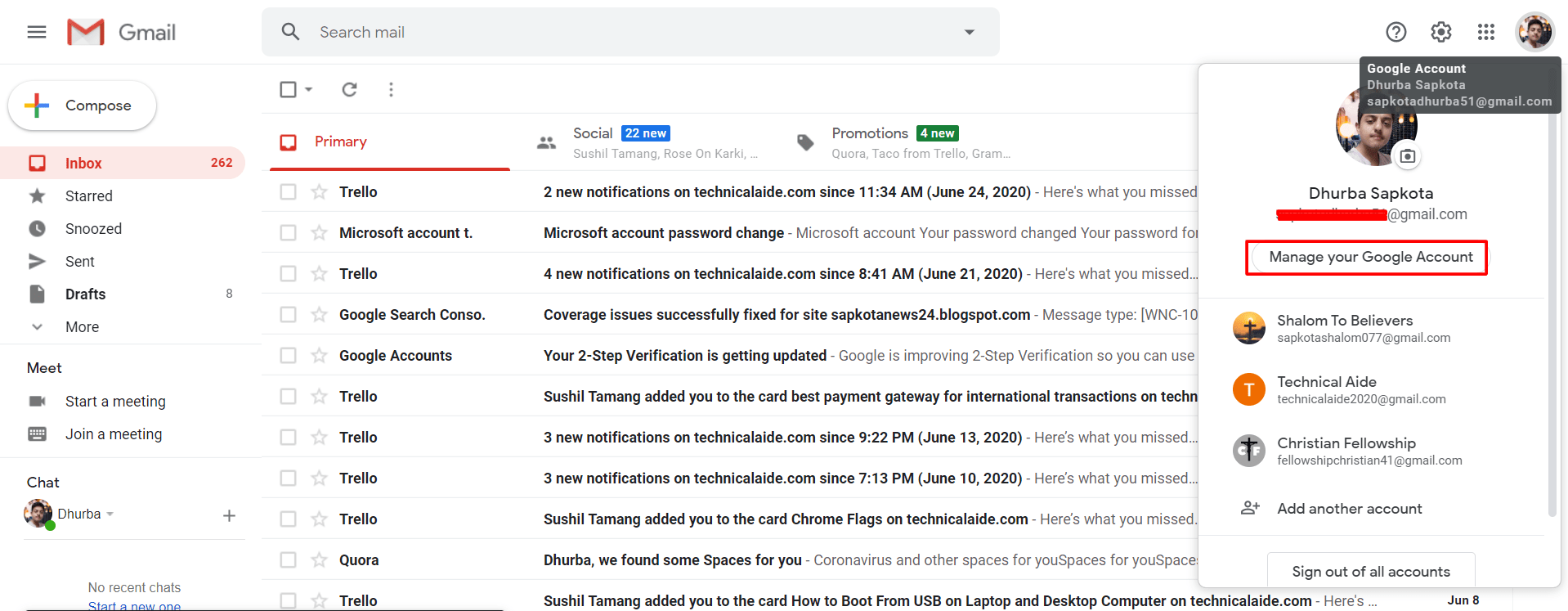Click the Add another account icon
1568x611 pixels.
pyautogui.click(x=1250, y=508)
